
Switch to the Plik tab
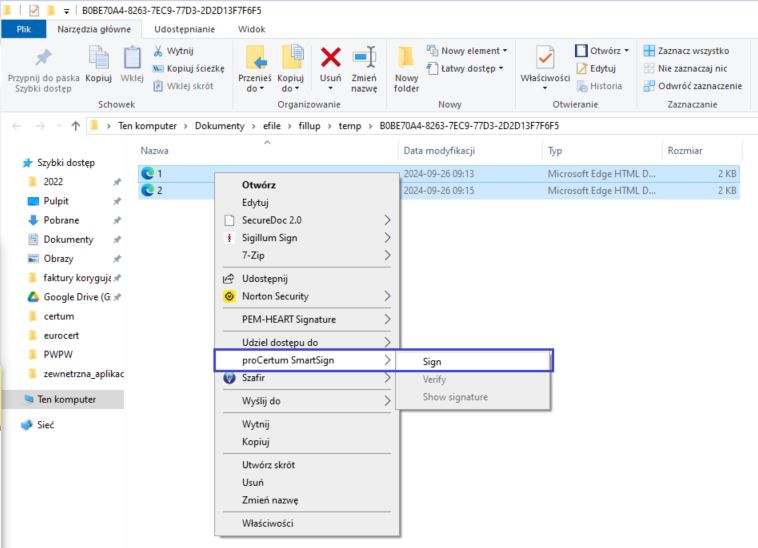23,29
